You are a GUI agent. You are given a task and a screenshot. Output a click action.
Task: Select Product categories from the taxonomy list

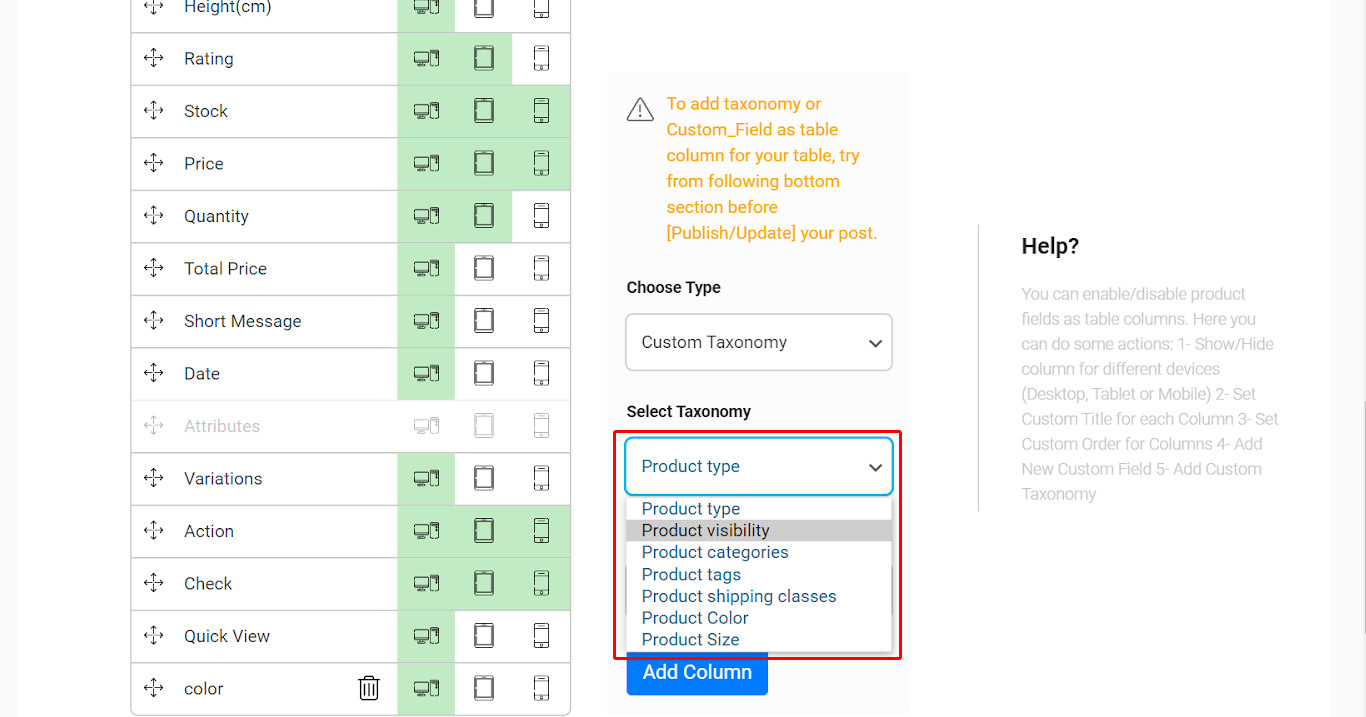click(x=714, y=552)
